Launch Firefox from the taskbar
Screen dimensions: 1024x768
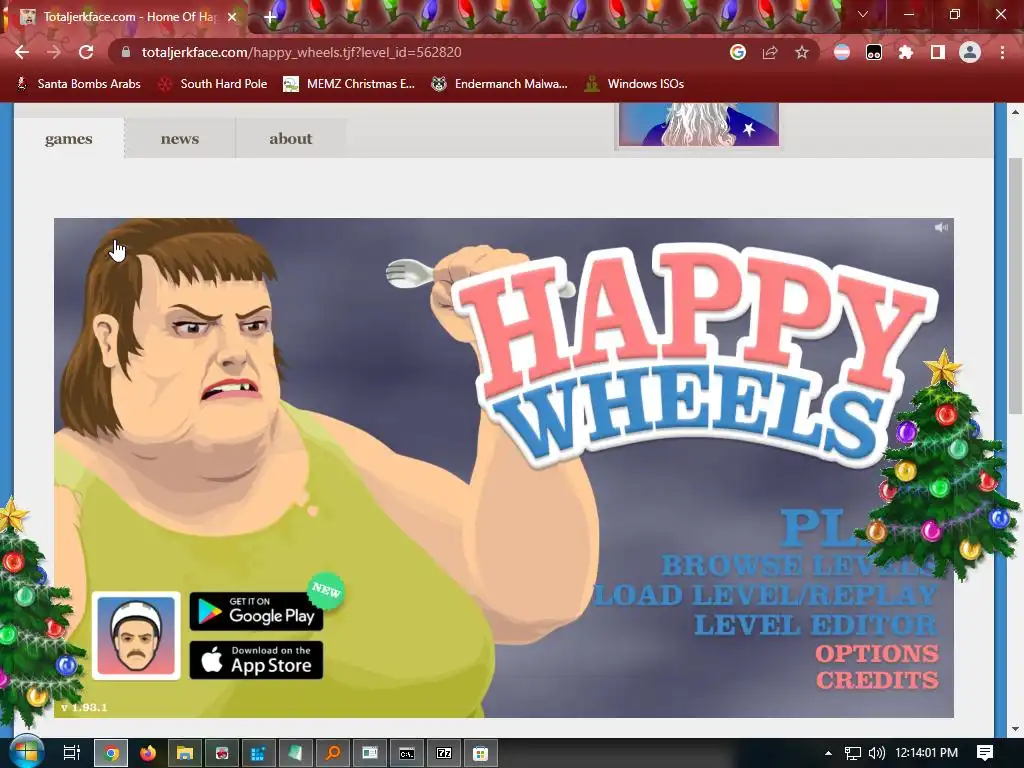tap(148, 754)
